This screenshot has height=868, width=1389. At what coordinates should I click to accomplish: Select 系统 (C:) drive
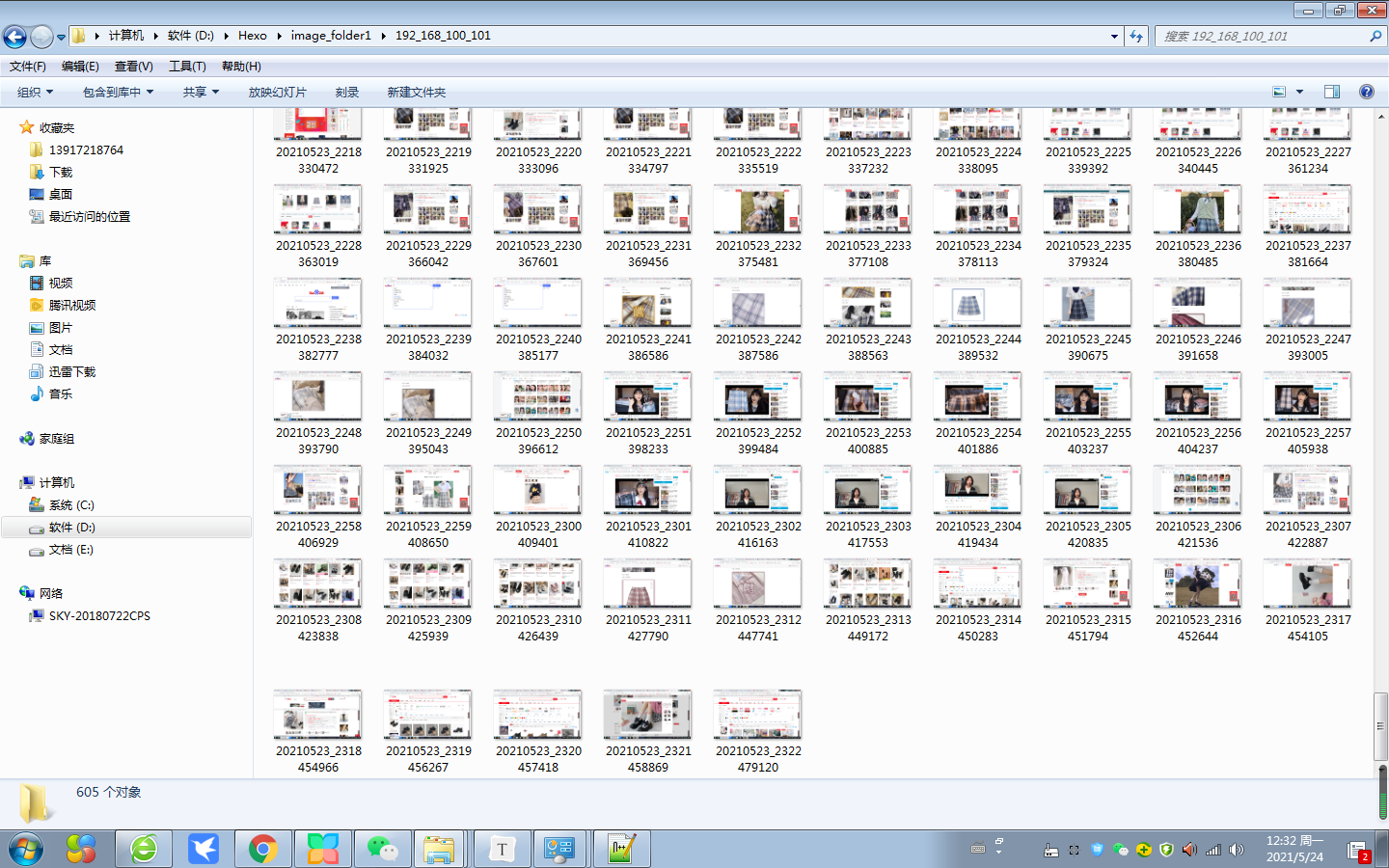[x=71, y=504]
